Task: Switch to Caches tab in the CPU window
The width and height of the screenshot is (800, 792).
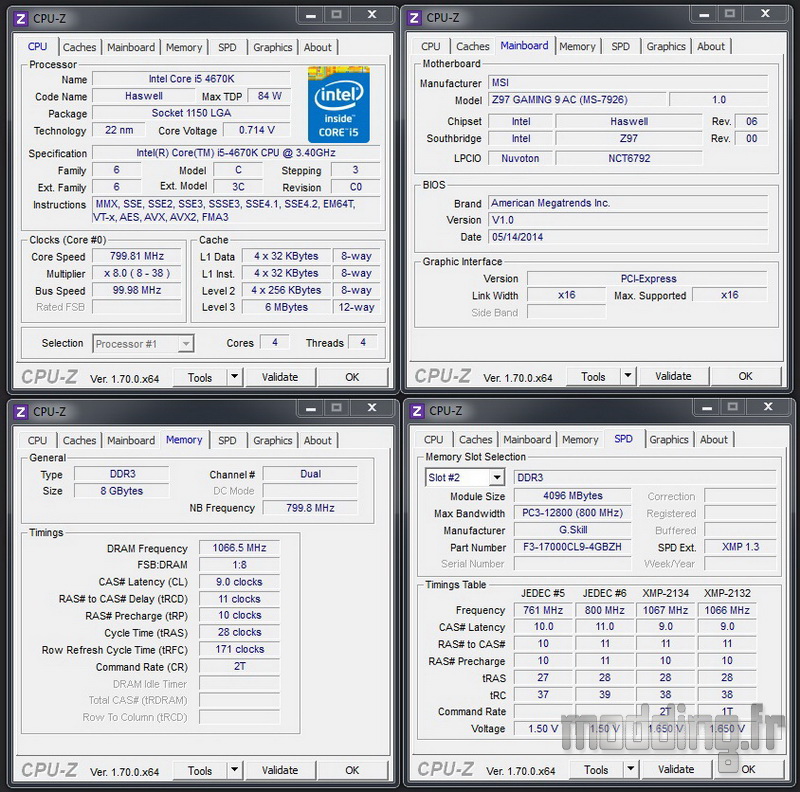Action: tap(79, 47)
